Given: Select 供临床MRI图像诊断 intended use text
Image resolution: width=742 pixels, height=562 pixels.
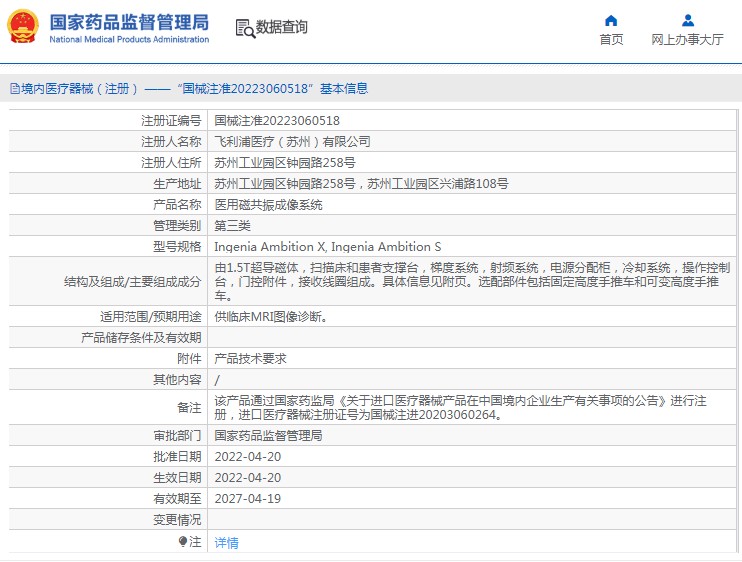Looking at the screenshot, I should pos(271,316).
